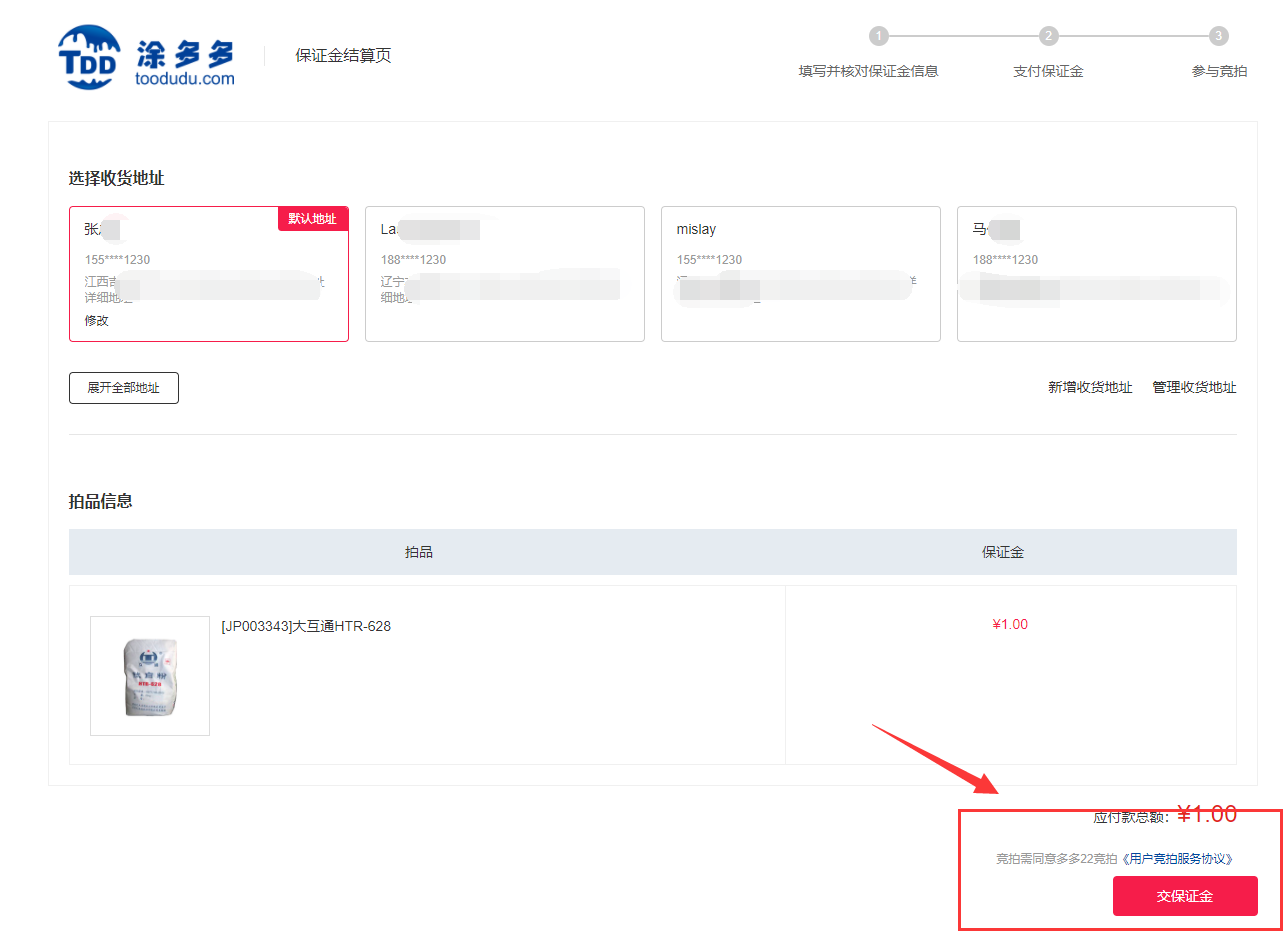Click the 参与竞拍 step label
1285x943 pixels.
1219,72
